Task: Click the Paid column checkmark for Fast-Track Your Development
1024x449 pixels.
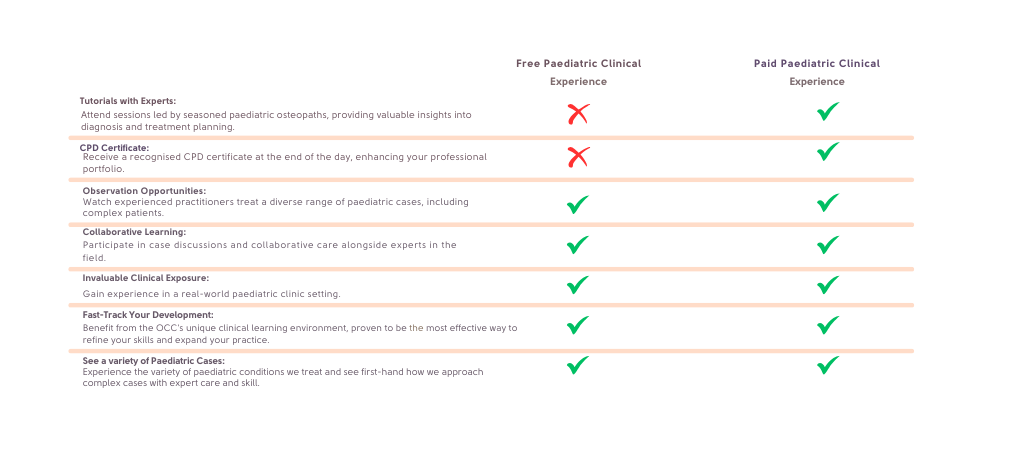Action: [x=828, y=325]
